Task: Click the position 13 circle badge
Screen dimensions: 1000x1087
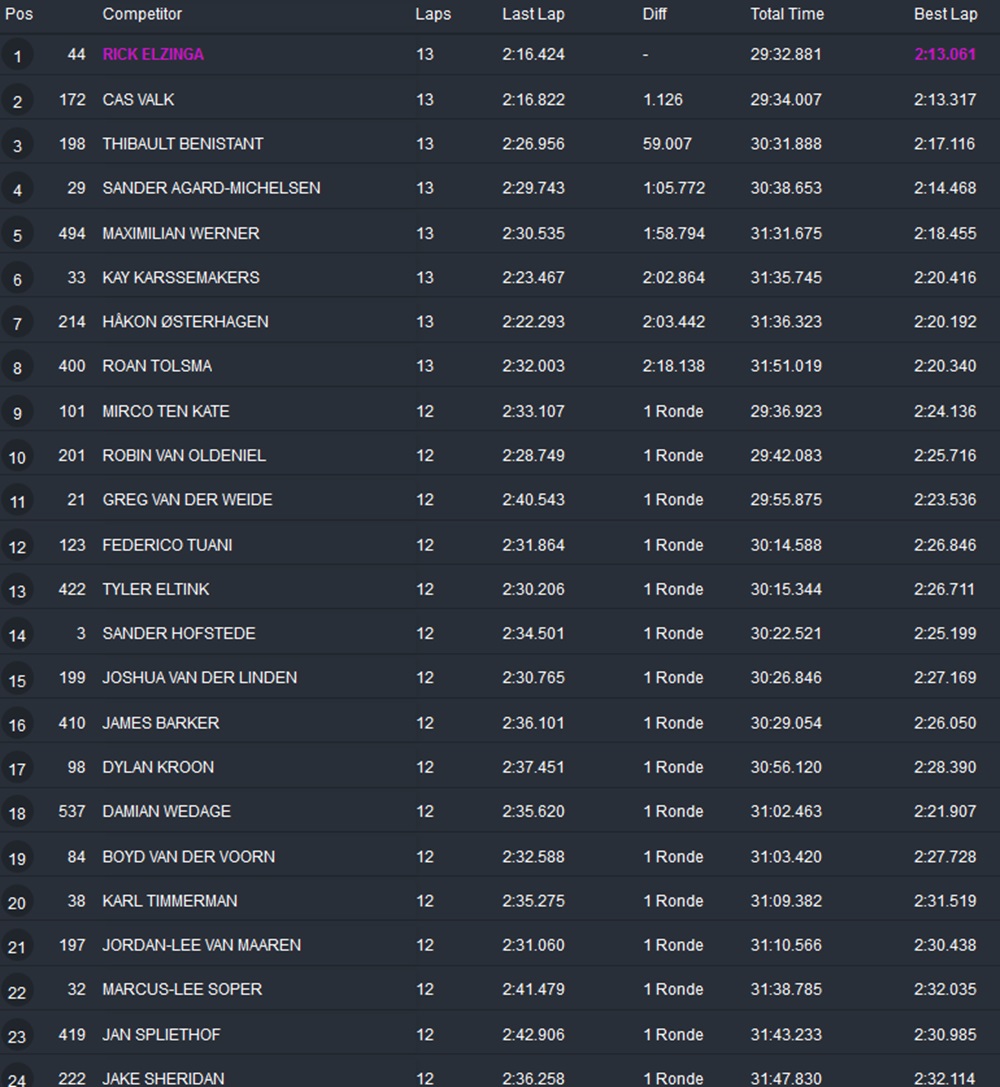Action: tap(17, 591)
